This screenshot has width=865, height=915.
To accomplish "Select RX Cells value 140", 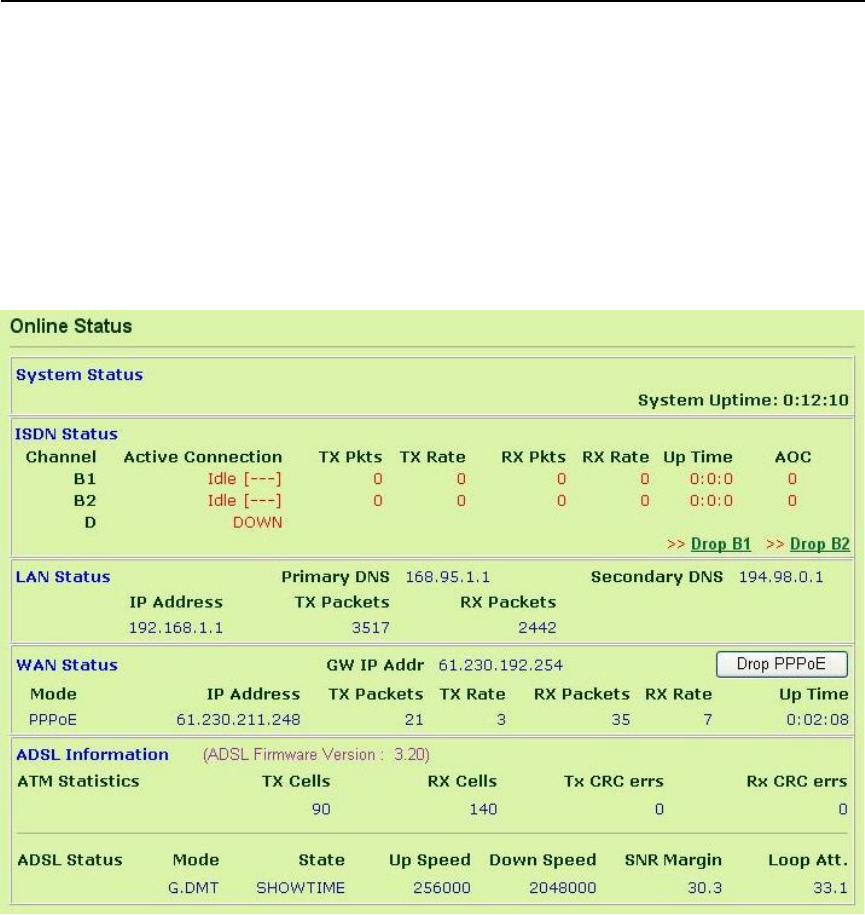I will (483, 809).
